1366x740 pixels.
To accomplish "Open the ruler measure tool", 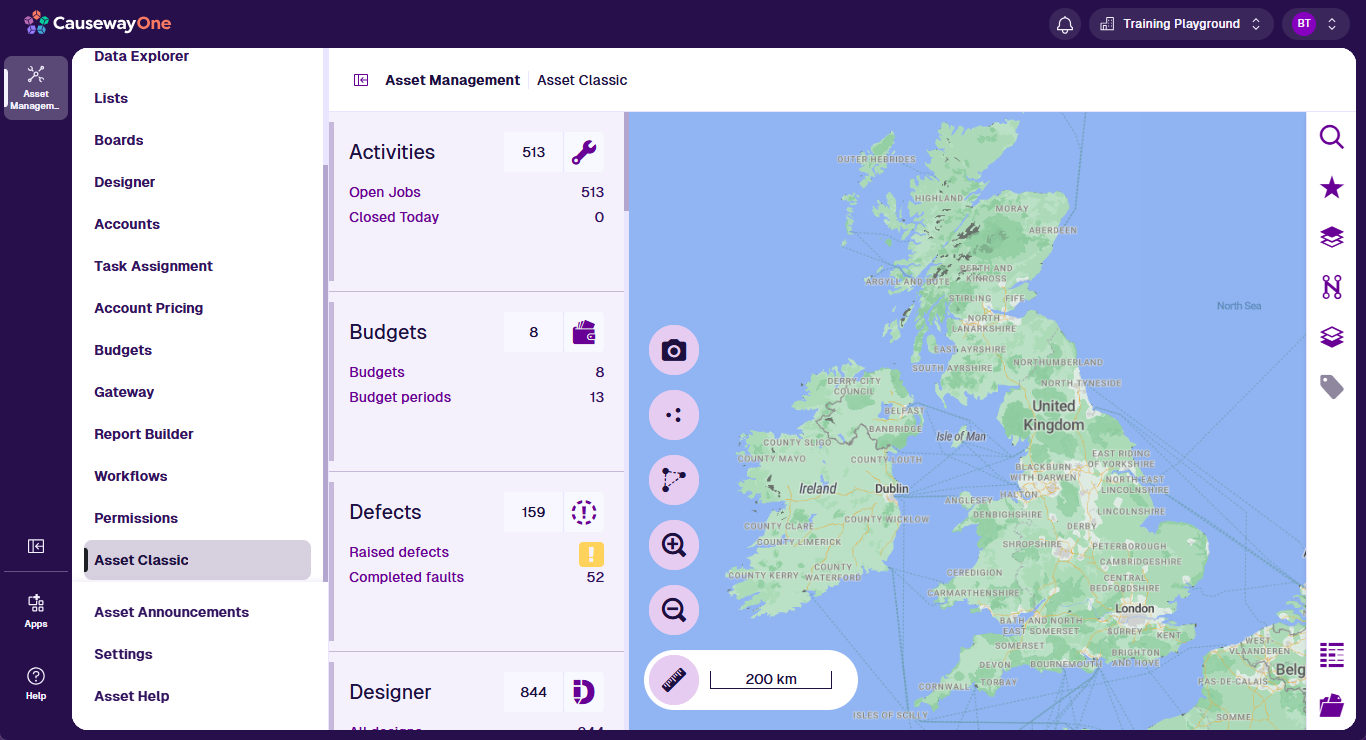I will [x=674, y=679].
